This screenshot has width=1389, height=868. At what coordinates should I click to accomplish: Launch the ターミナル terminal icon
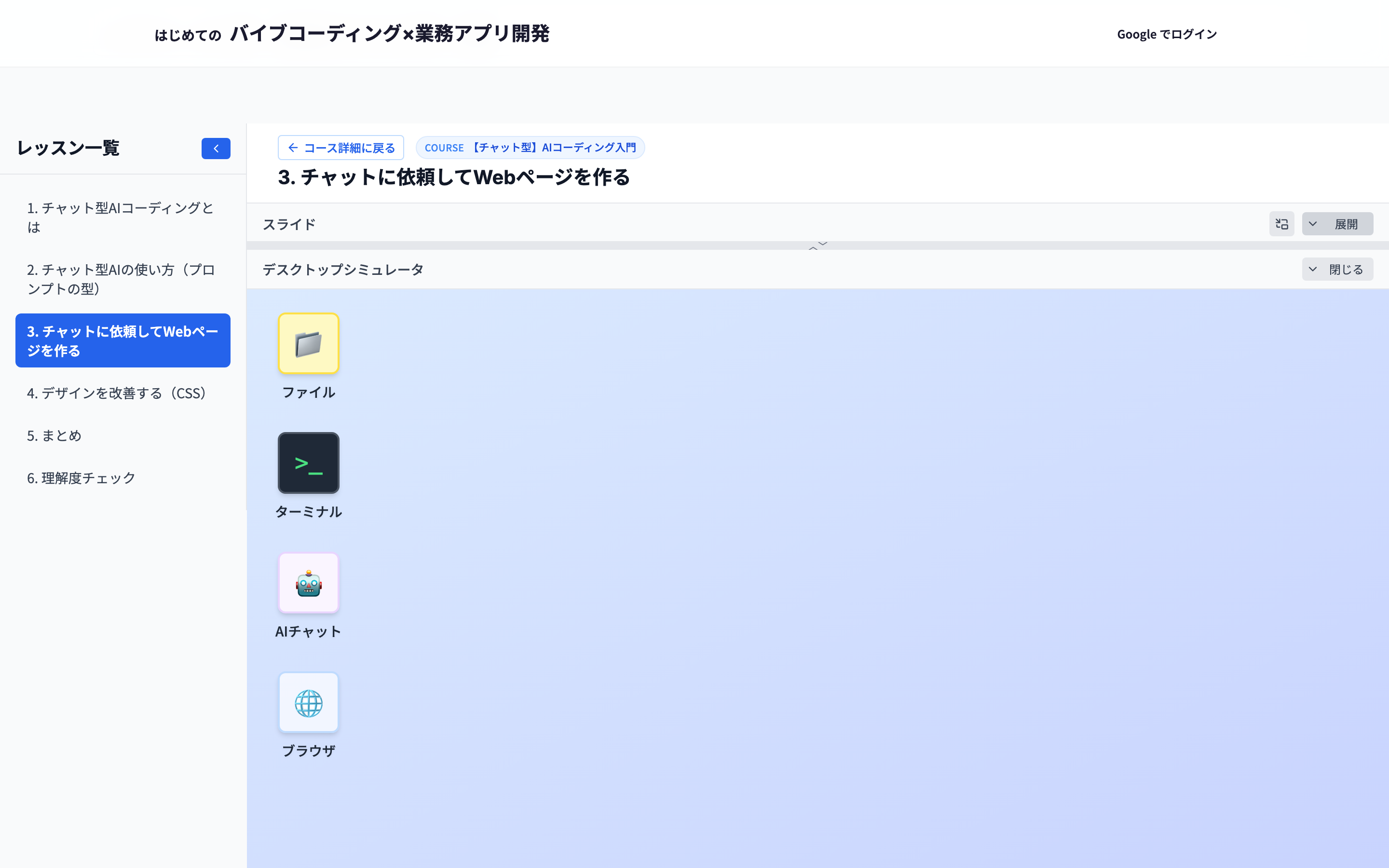click(308, 463)
